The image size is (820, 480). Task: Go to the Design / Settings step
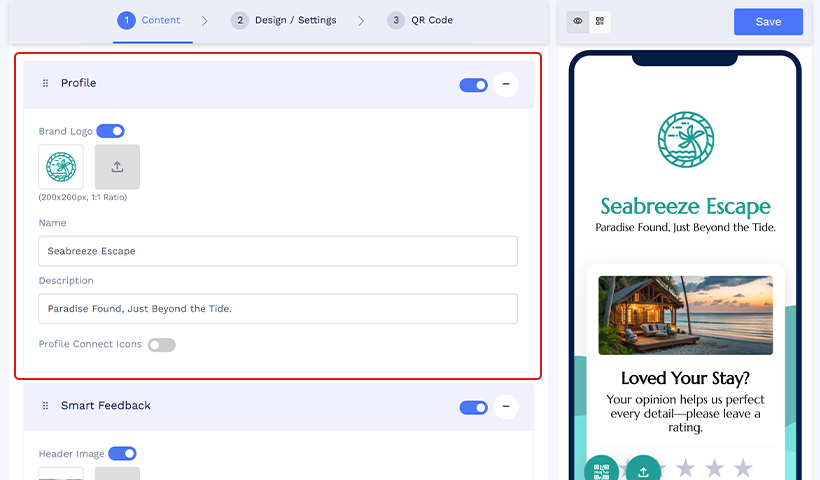[284, 20]
